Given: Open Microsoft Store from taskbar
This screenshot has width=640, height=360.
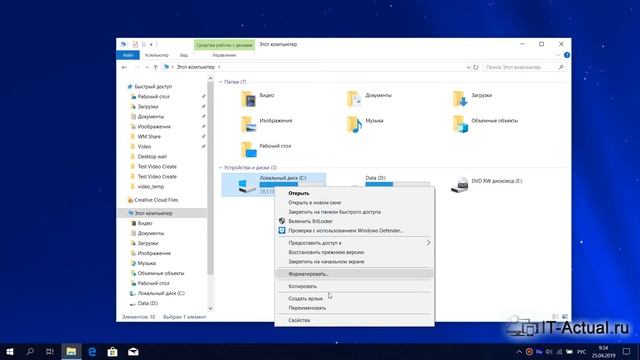Looking at the screenshot, I should point(112,351).
